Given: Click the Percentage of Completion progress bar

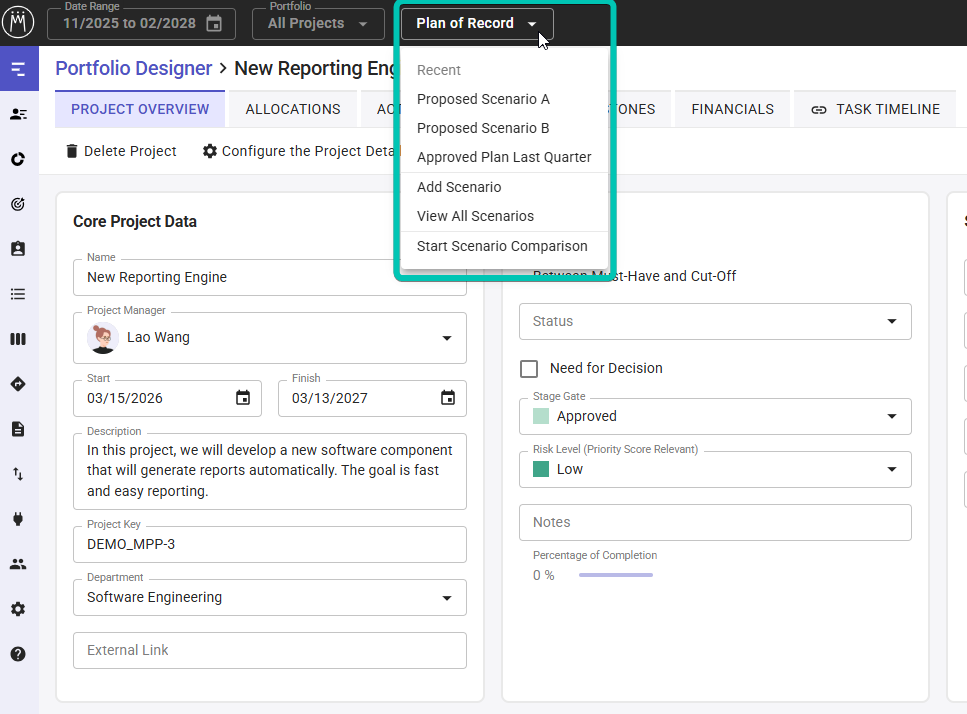Looking at the screenshot, I should coord(615,575).
